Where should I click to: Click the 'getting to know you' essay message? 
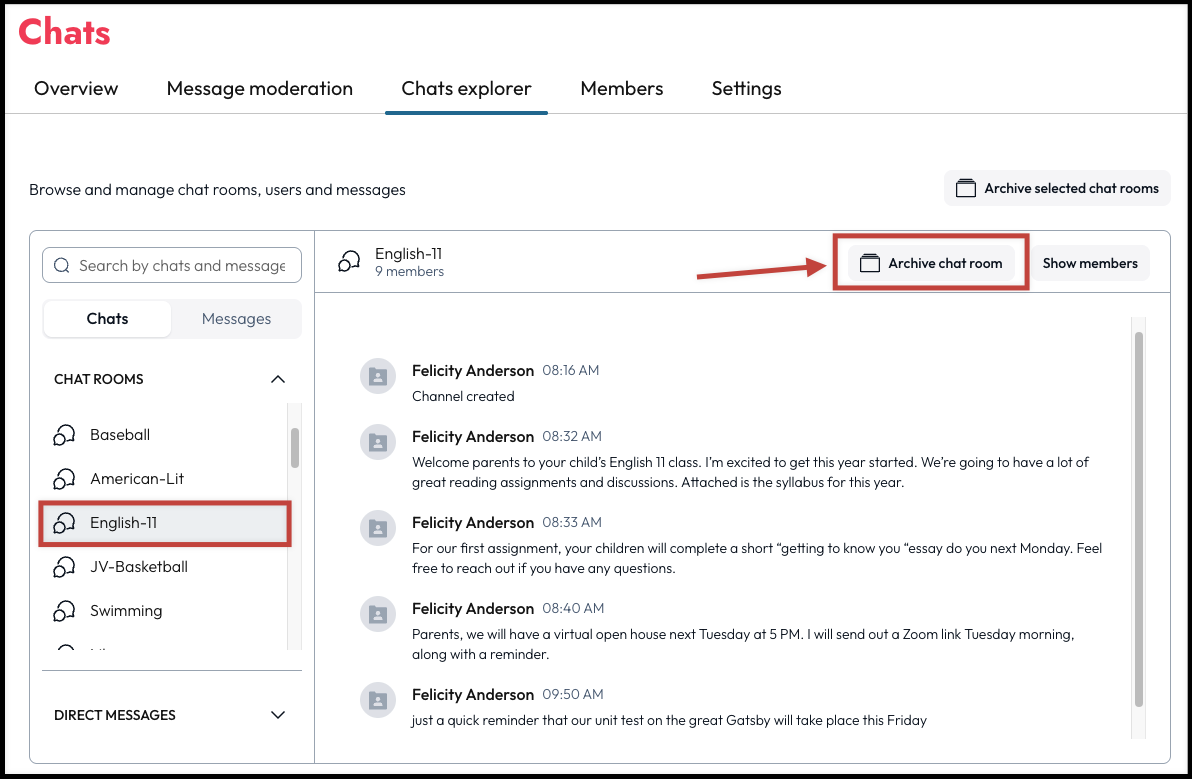[x=756, y=558]
